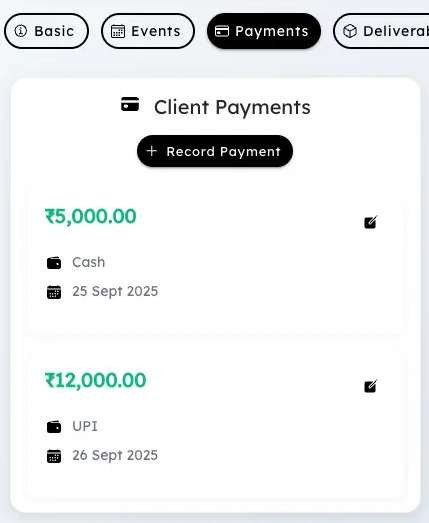Switch to the Basic tab

46,31
